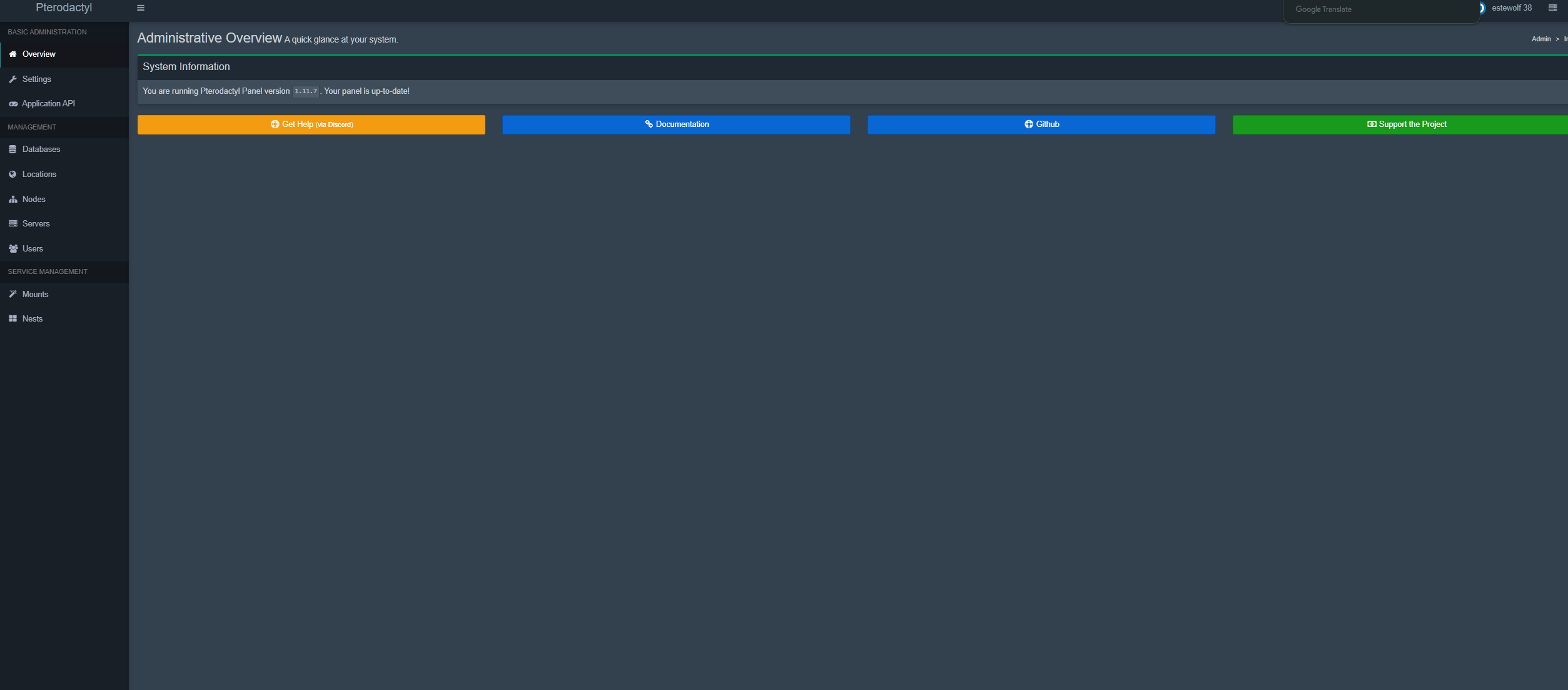The image size is (1568, 690).
Task: Open Databases management page
Action: coord(64,150)
